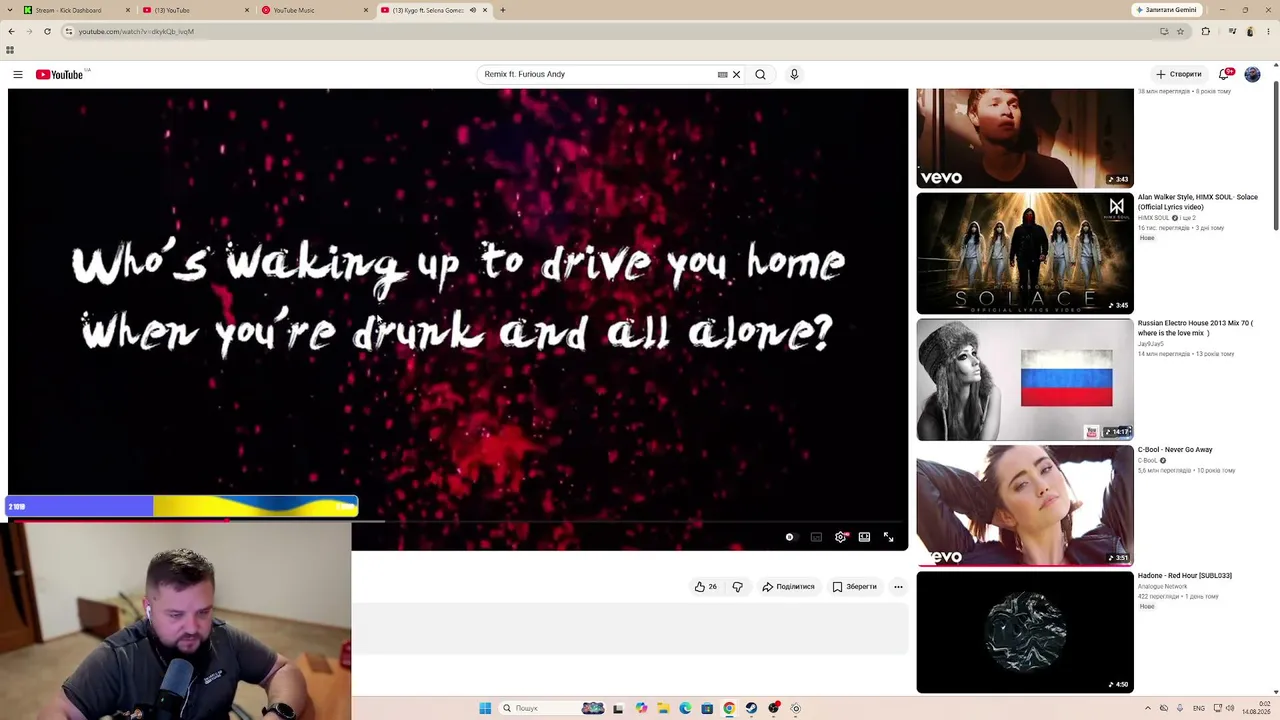This screenshot has height=720, width=1280.
Task: View site information icon in address bar
Action: [68, 31]
